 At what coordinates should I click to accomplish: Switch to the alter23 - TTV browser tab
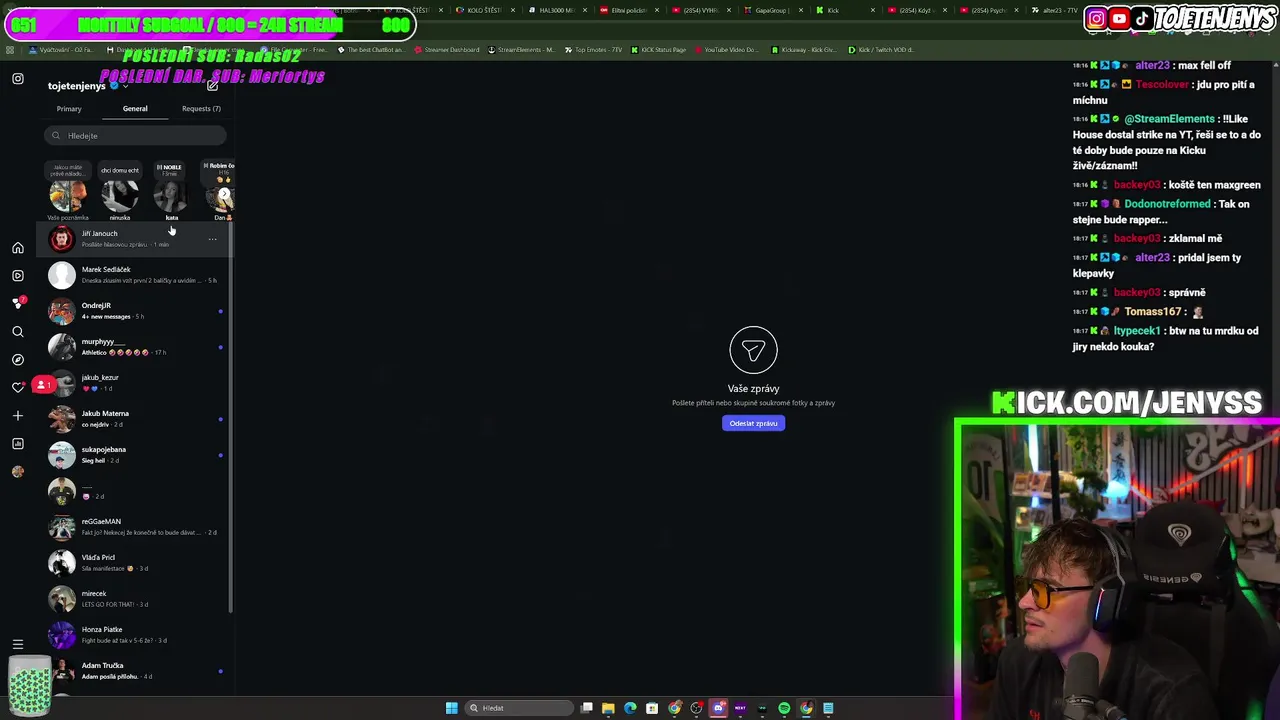(x=1060, y=10)
